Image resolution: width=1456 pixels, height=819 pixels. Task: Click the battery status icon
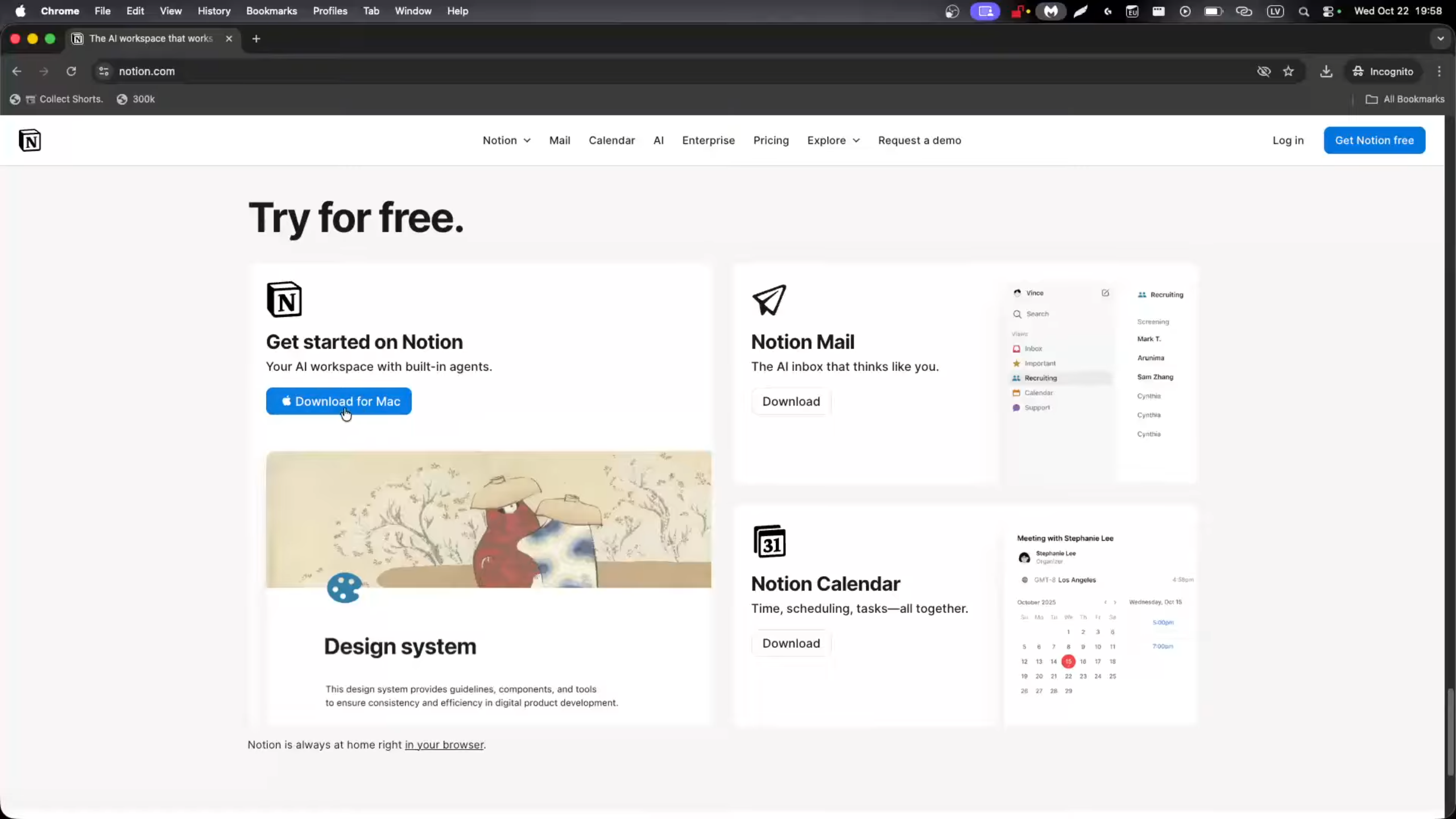1213,11
